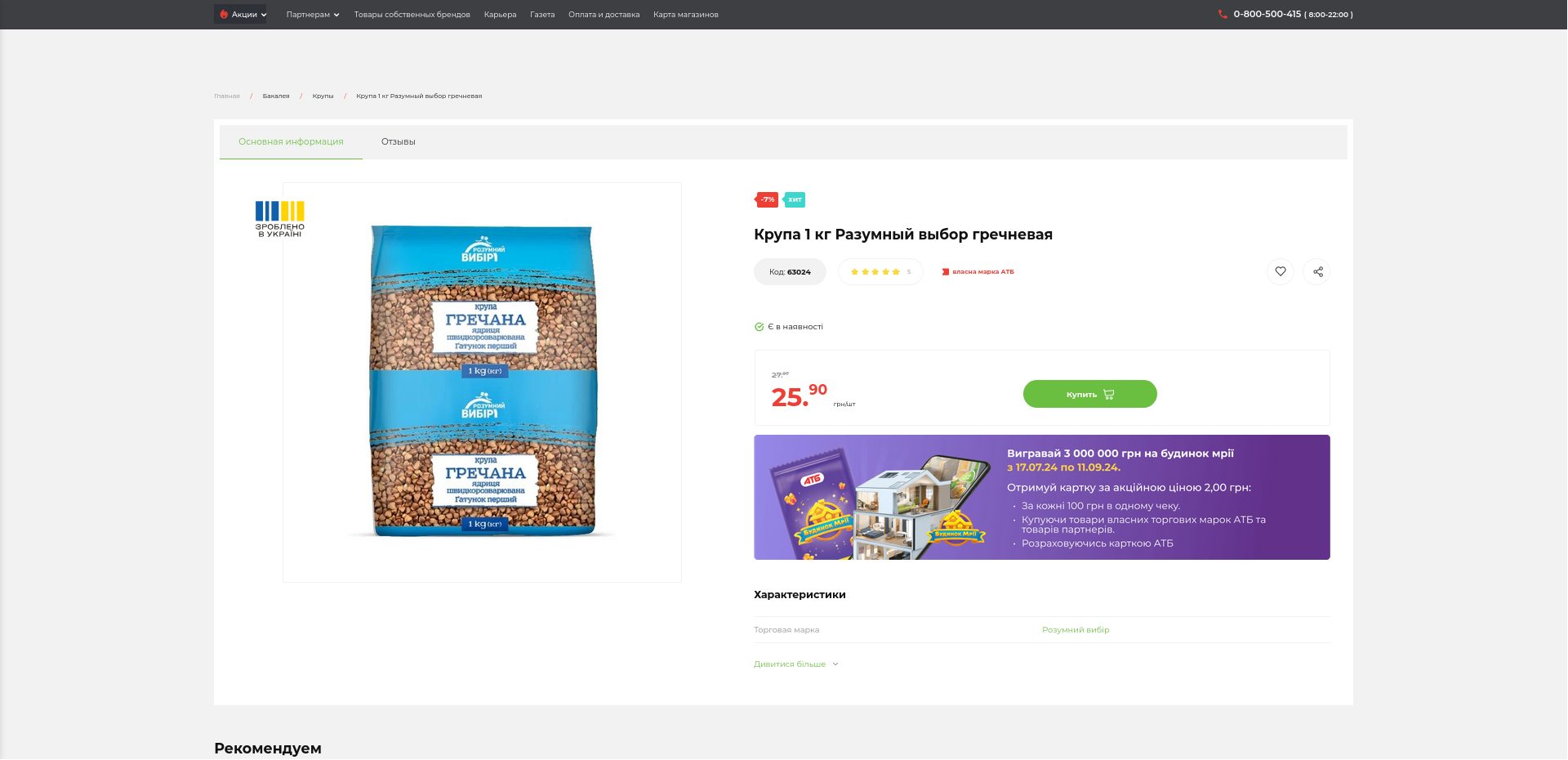Screen dimensions: 1568x760
Task: Open Карта магазинов page
Action: (x=686, y=15)
